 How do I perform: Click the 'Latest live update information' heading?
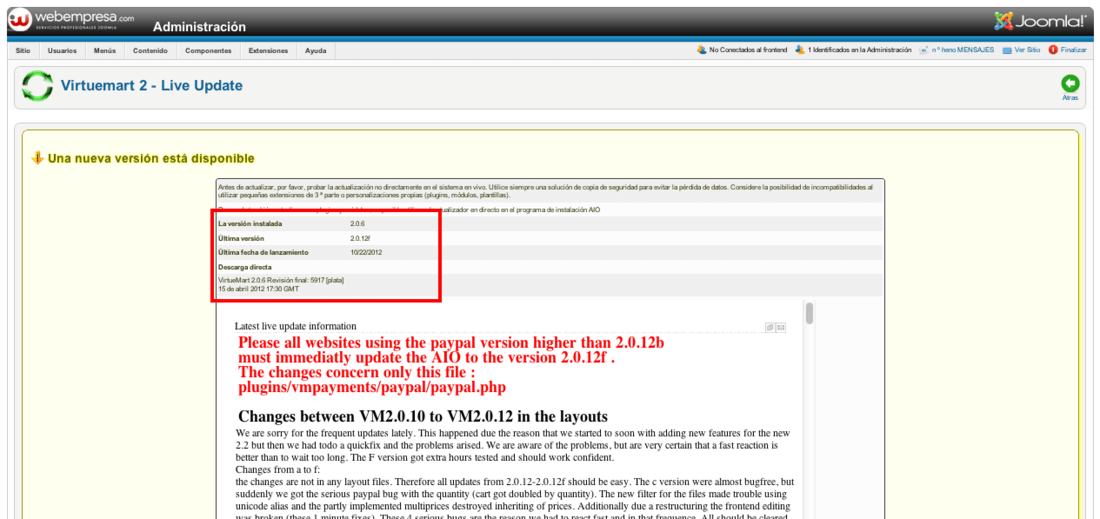point(295,326)
